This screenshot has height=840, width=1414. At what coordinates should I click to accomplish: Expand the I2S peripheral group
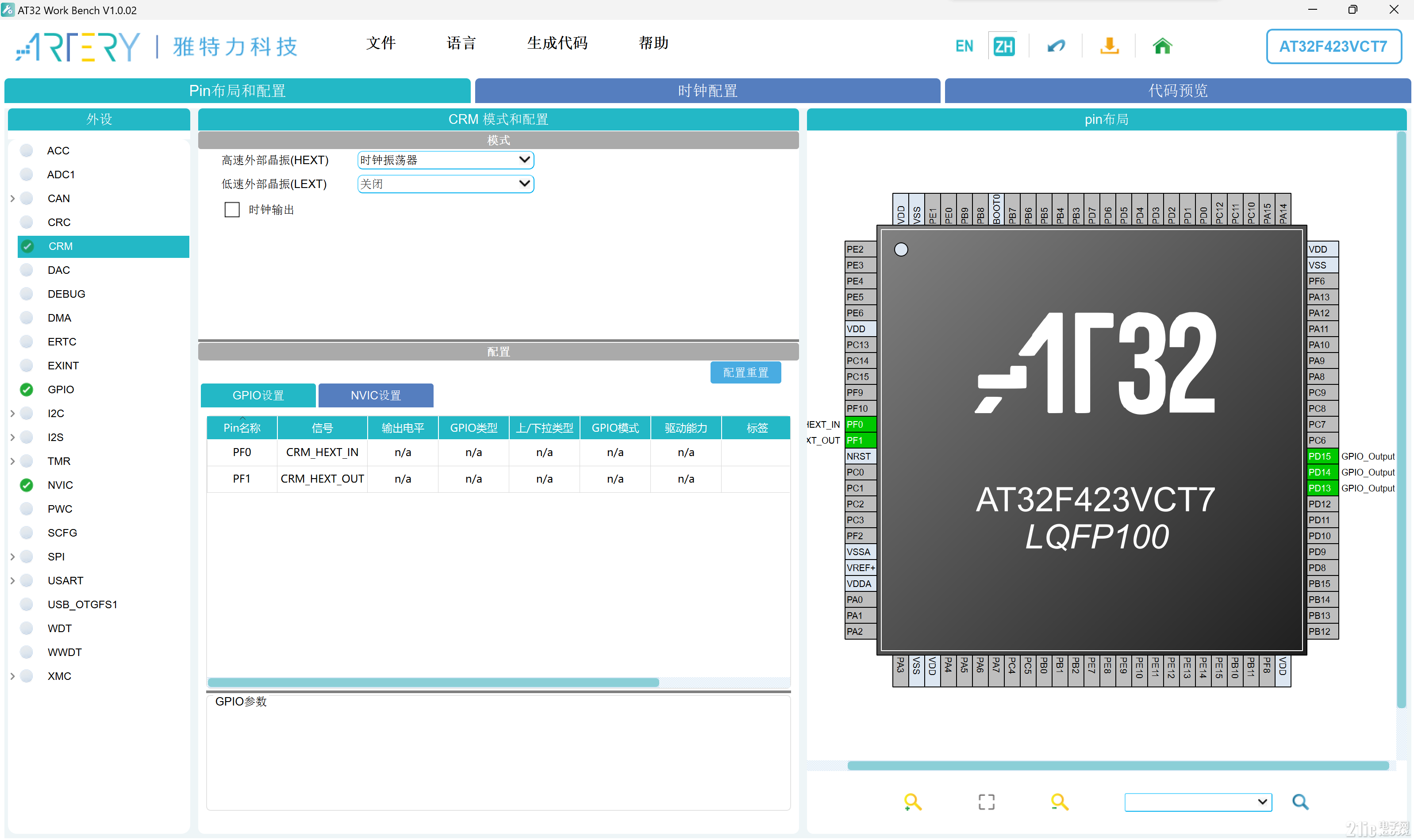(x=12, y=437)
